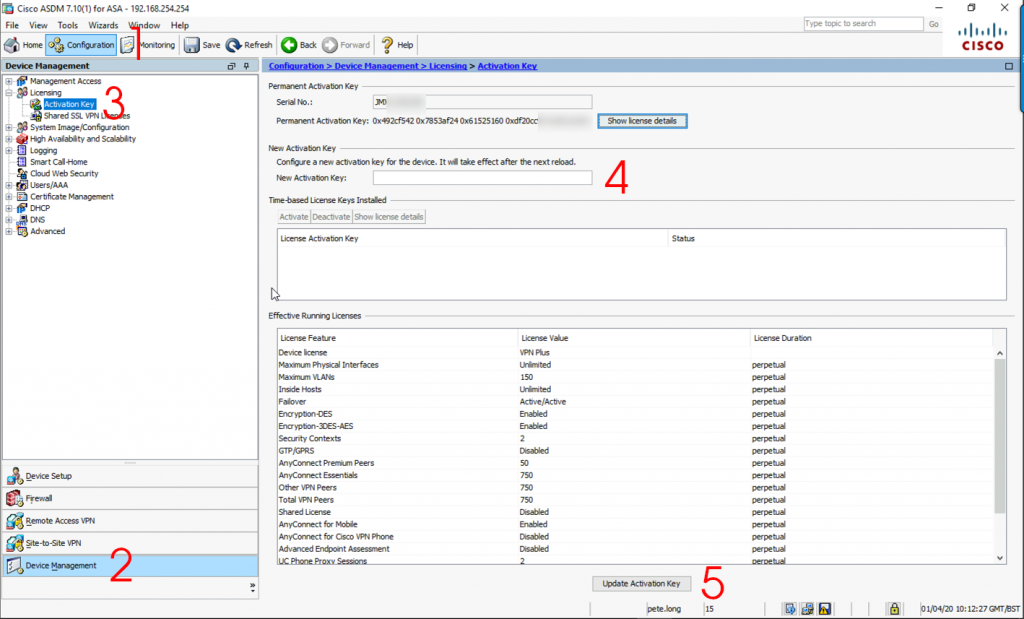Open Help from the question mark icon

click(x=396, y=45)
